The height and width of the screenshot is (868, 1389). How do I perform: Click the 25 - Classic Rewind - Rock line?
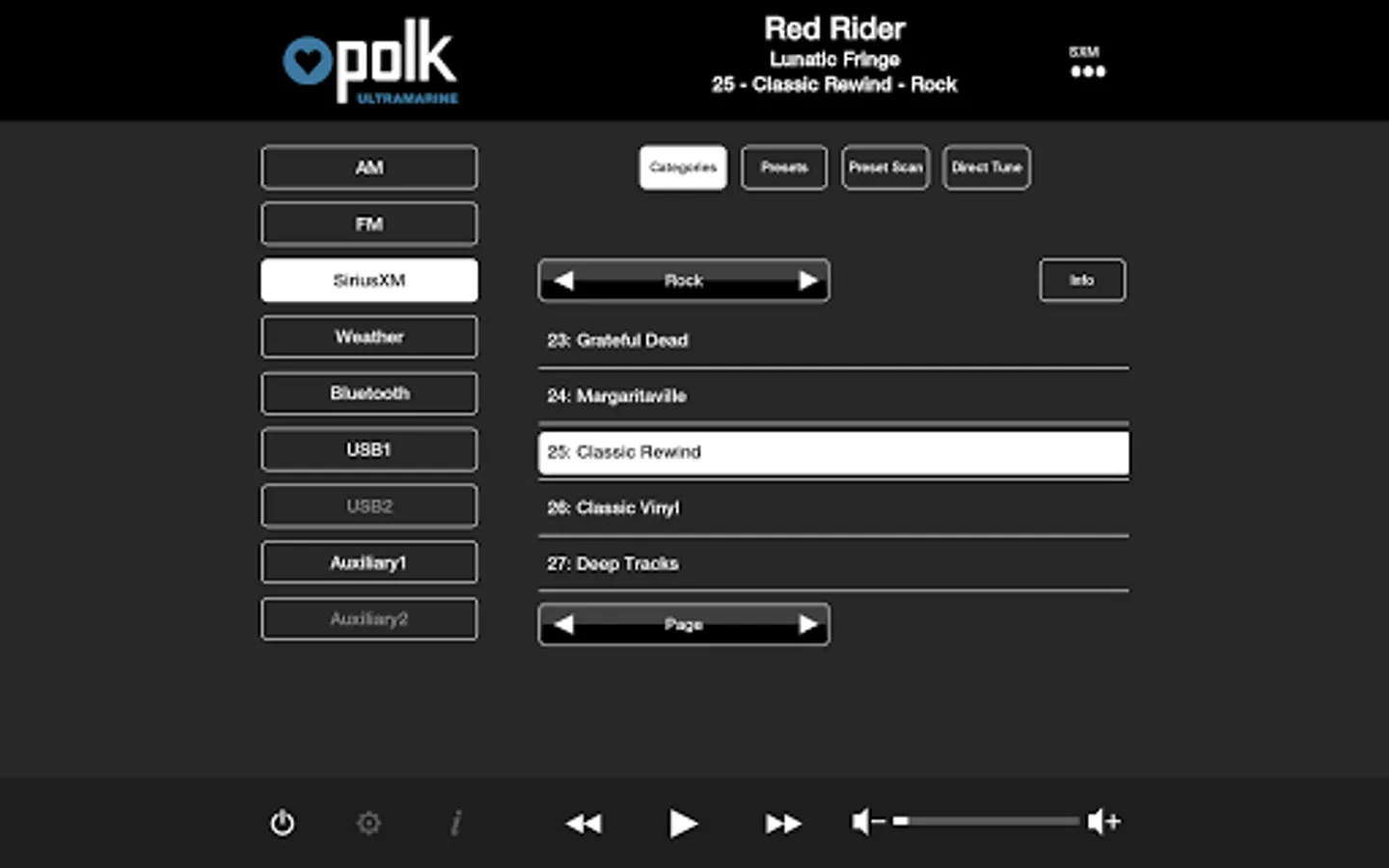[835, 85]
